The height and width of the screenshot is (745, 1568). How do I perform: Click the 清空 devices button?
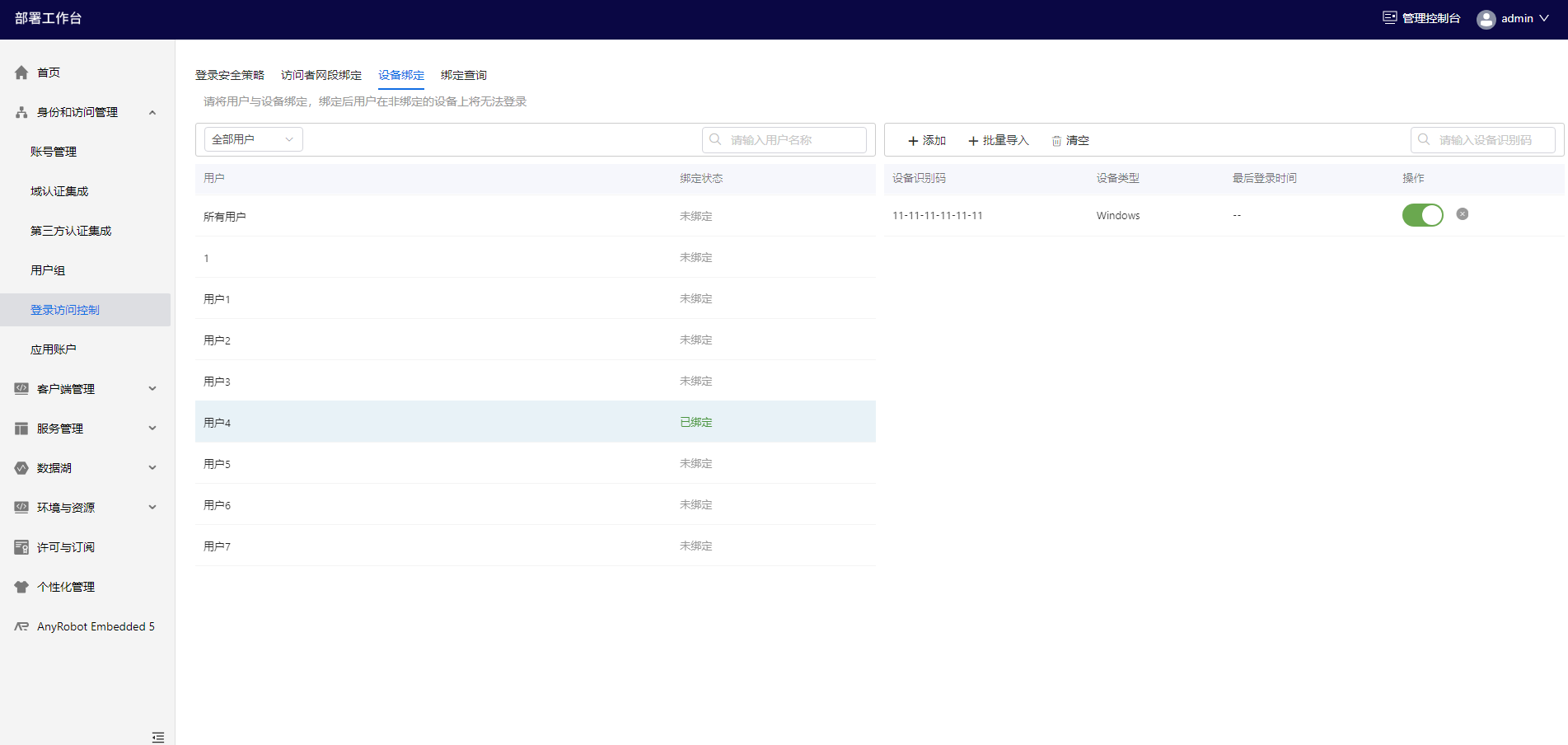point(1070,141)
